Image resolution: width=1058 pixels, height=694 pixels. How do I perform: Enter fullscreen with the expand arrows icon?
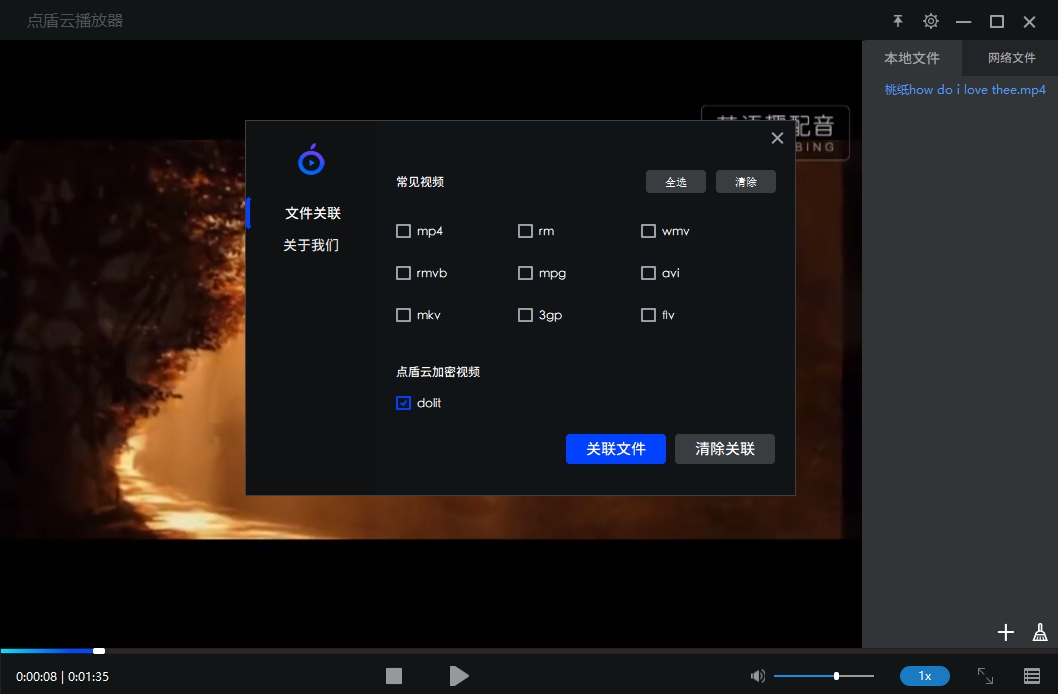pyautogui.click(x=985, y=676)
